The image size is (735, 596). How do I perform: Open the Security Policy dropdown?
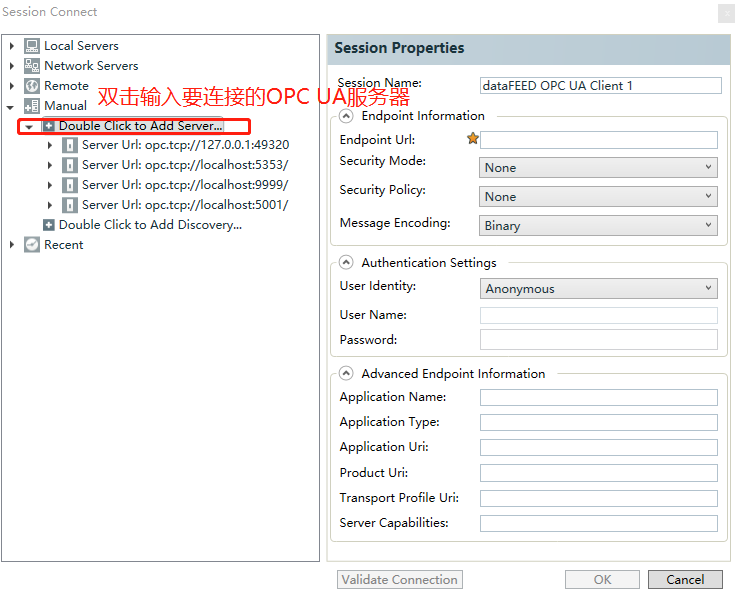click(598, 197)
